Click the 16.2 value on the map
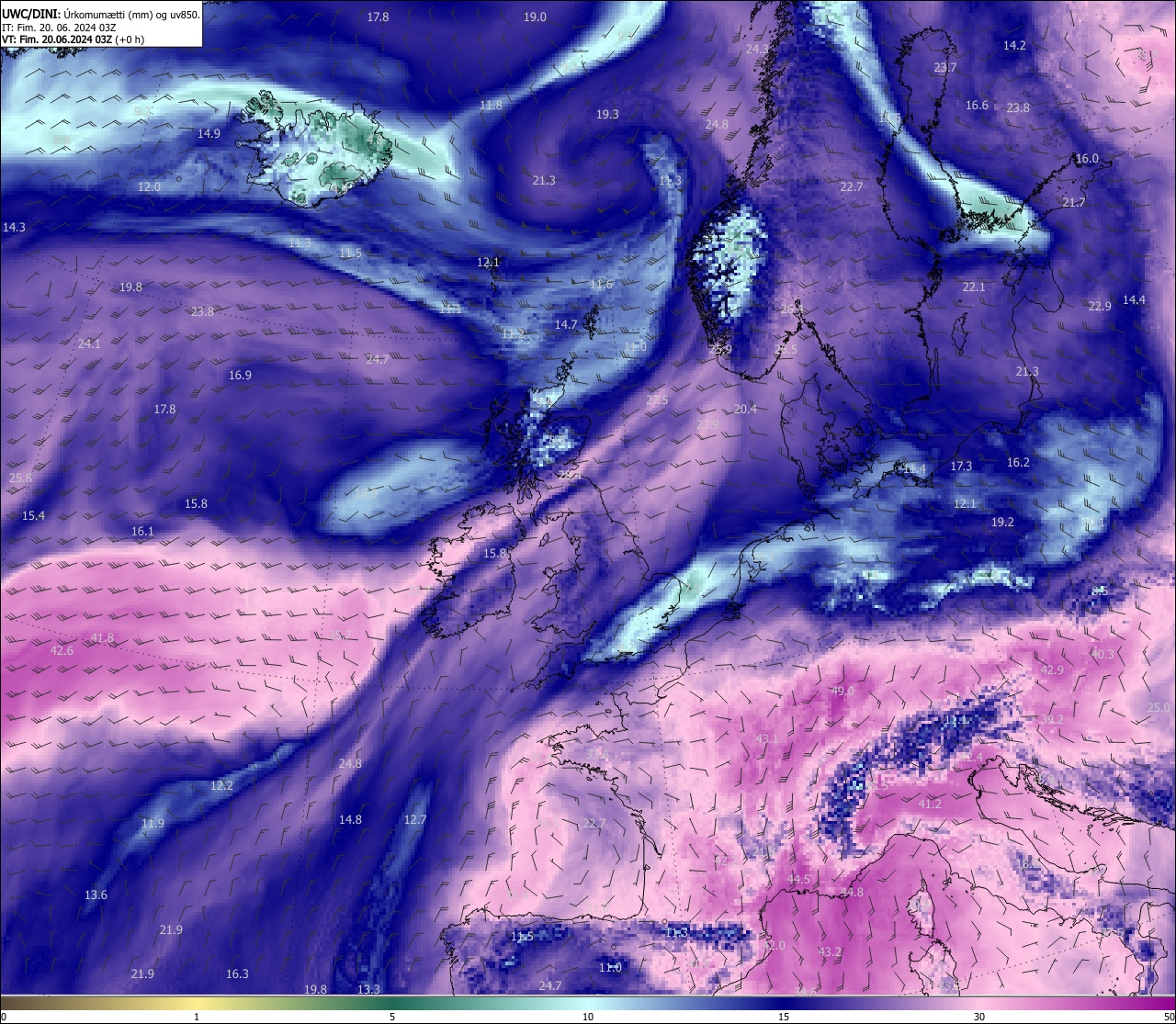 click(1018, 462)
